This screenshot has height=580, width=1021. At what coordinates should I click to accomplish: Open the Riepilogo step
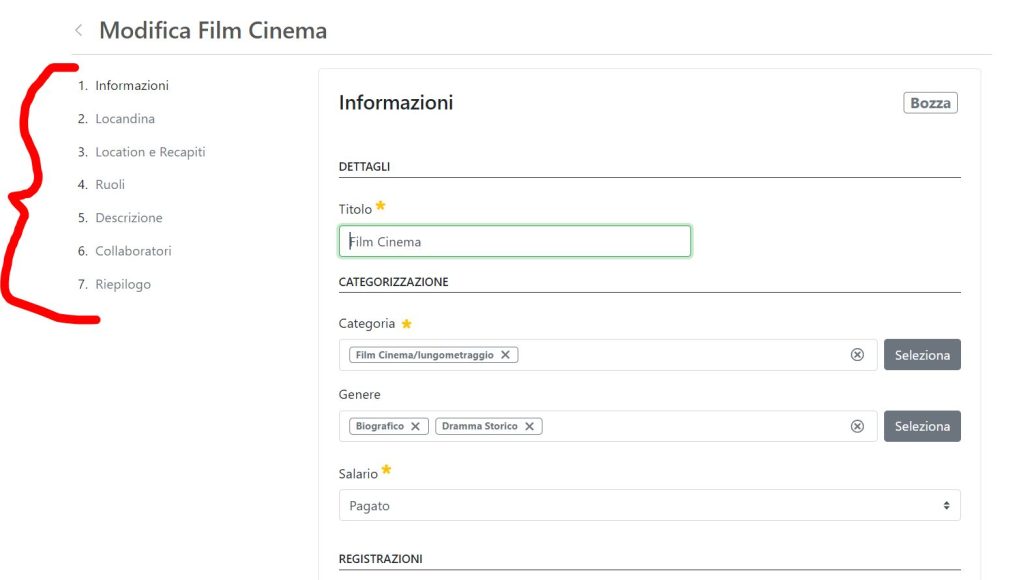pos(123,284)
